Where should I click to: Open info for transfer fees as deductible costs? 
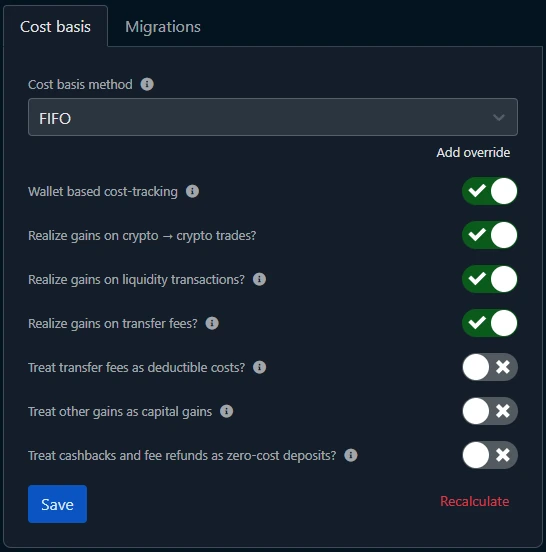point(259,367)
